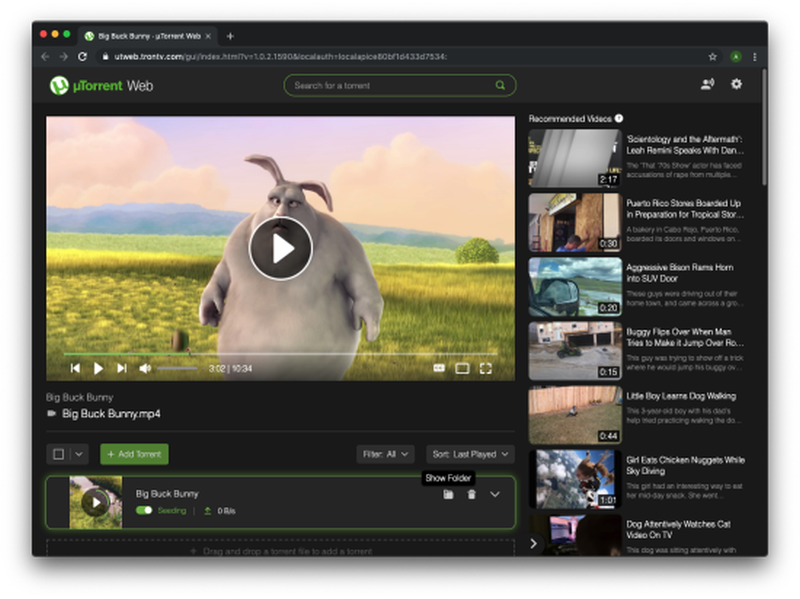Image resolution: width=800 pixels, height=599 pixels.
Task: Click the Add Torrent button
Action: [x=134, y=454]
